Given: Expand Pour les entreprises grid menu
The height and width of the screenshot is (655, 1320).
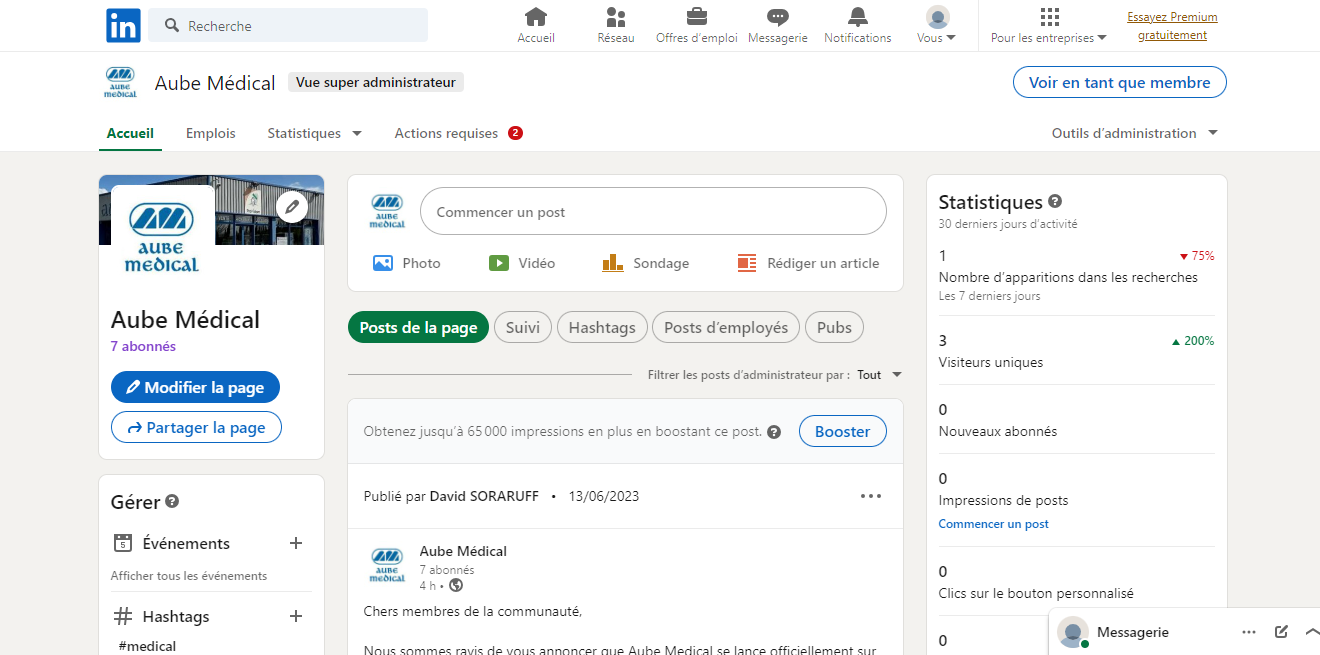Looking at the screenshot, I should (x=1049, y=25).
